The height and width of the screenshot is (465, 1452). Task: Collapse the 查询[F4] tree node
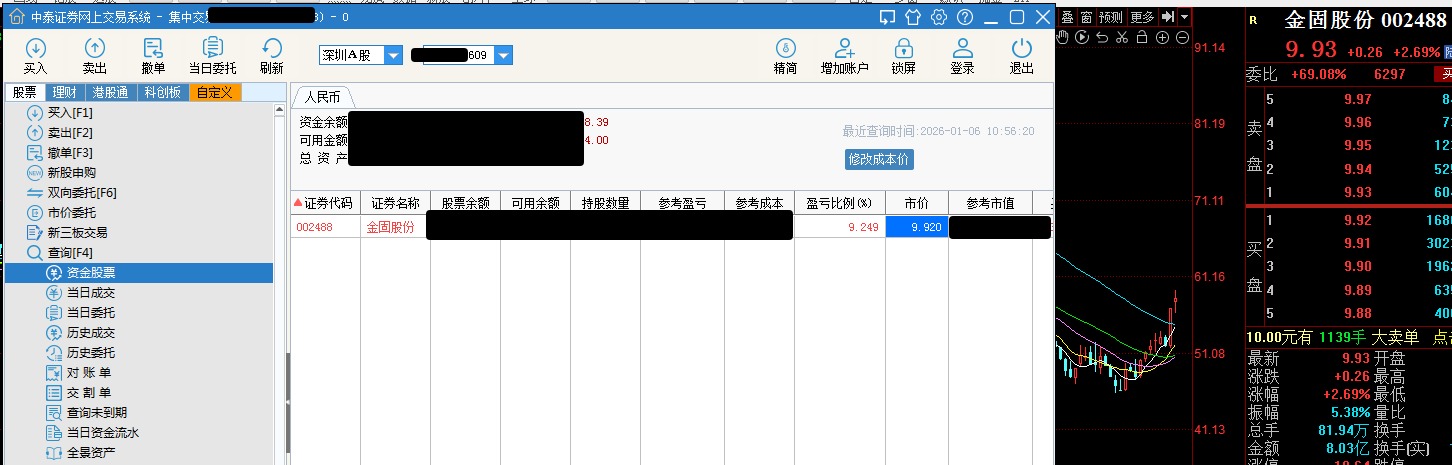click(x=70, y=253)
